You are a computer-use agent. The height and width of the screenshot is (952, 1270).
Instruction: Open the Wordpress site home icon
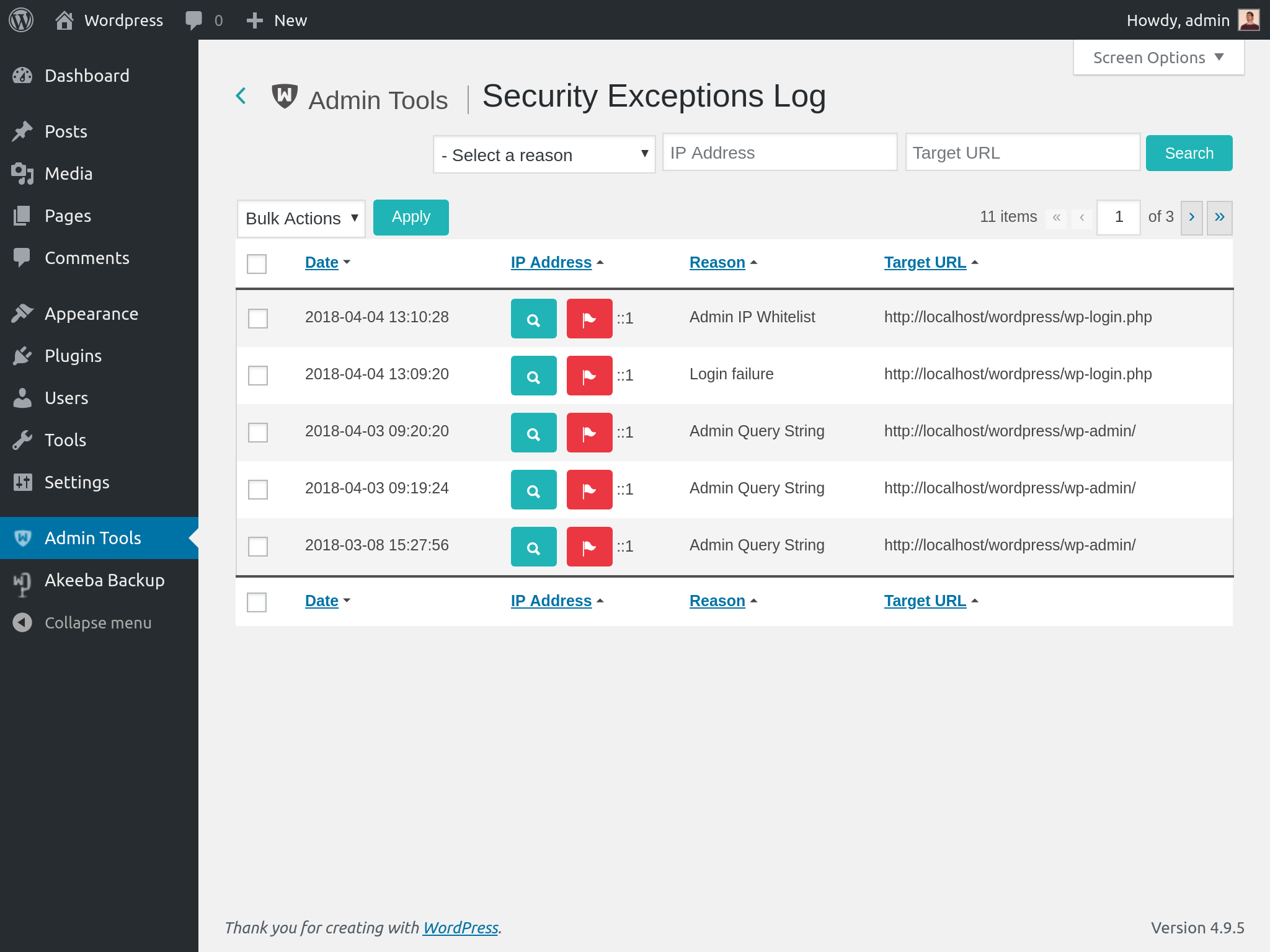point(64,20)
